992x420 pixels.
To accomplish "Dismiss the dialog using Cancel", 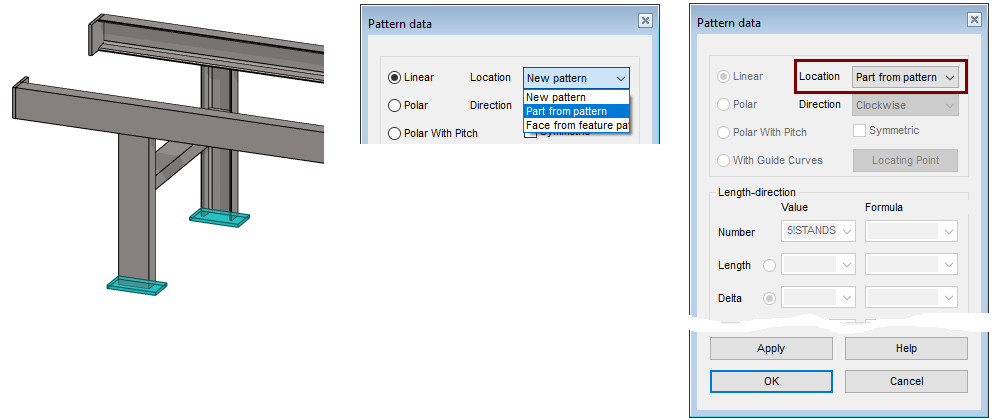I will 906,381.
